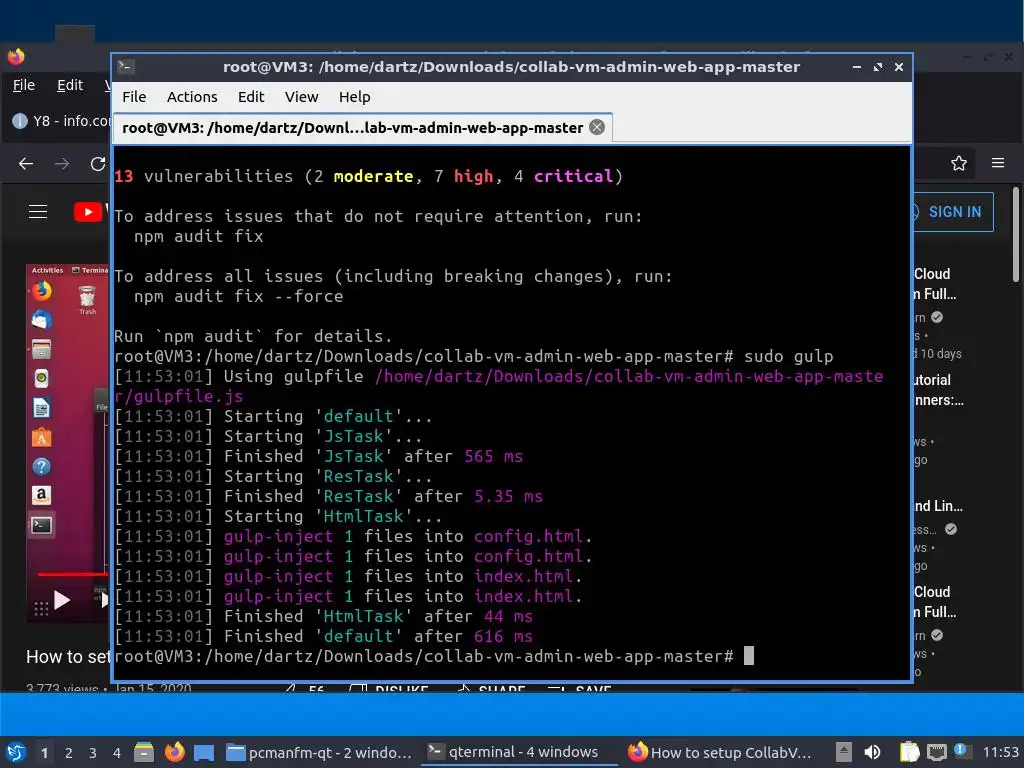This screenshot has width=1024, height=768.
Task: Open Firefox File menu behind terminal
Action: click(24, 85)
